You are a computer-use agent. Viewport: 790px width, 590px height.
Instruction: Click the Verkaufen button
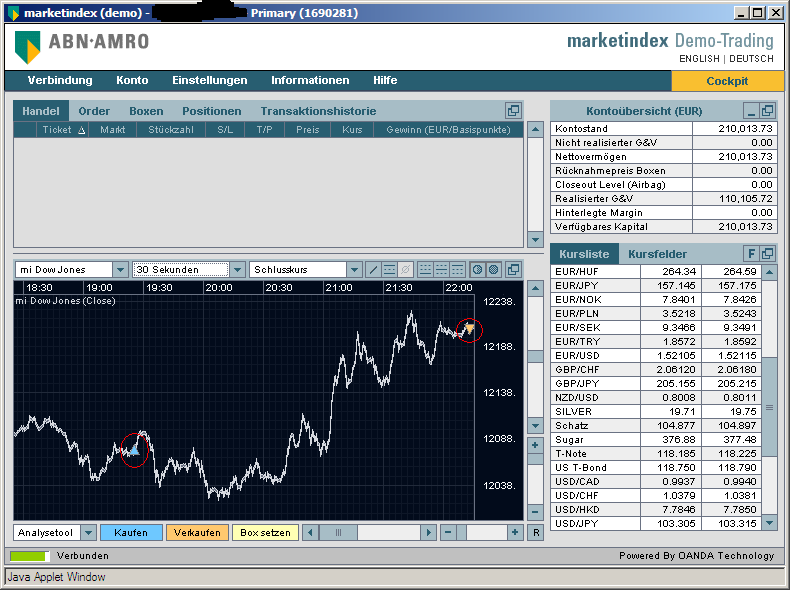tap(197, 533)
